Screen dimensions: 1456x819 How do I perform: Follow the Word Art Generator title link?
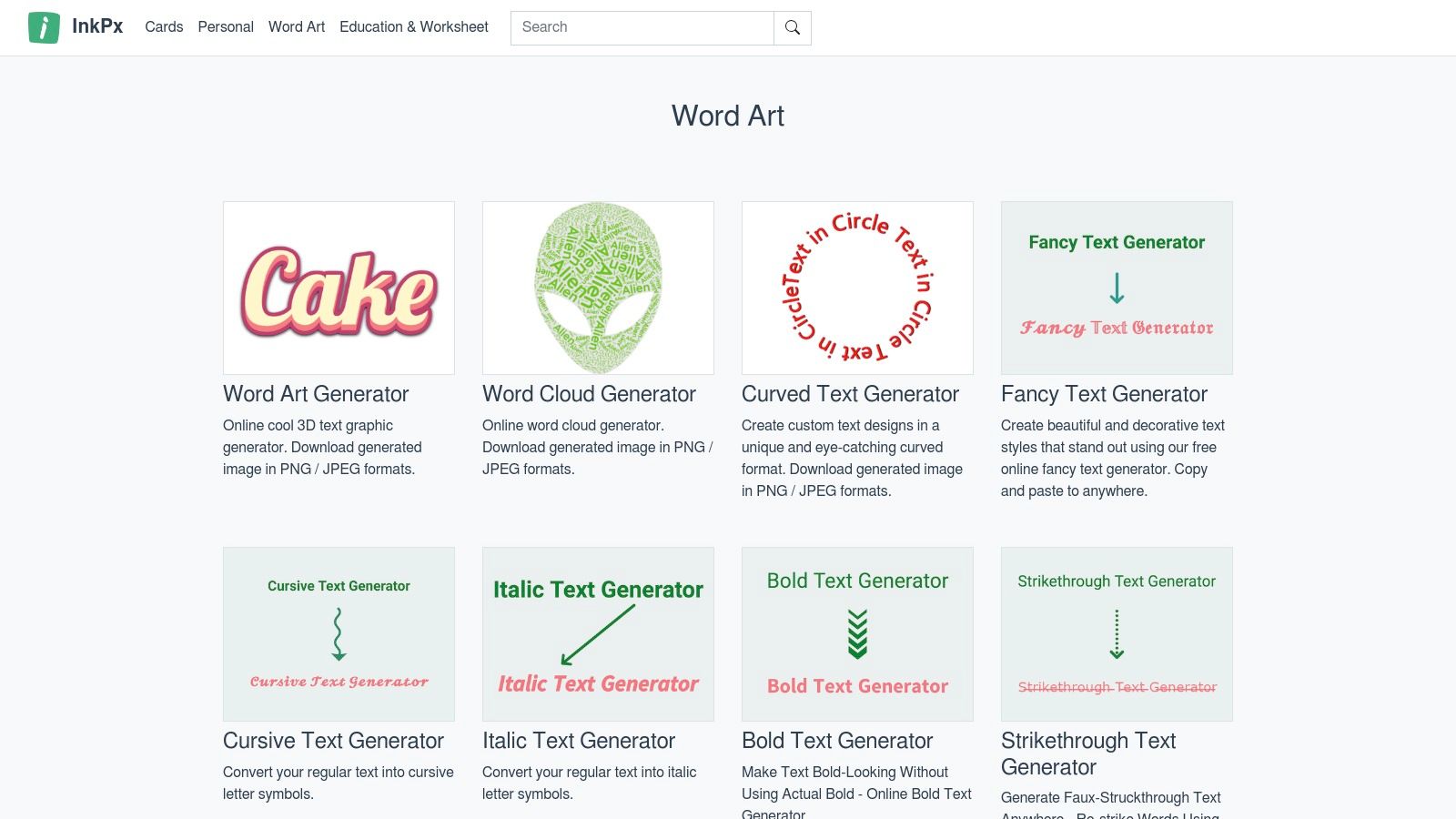(x=316, y=394)
